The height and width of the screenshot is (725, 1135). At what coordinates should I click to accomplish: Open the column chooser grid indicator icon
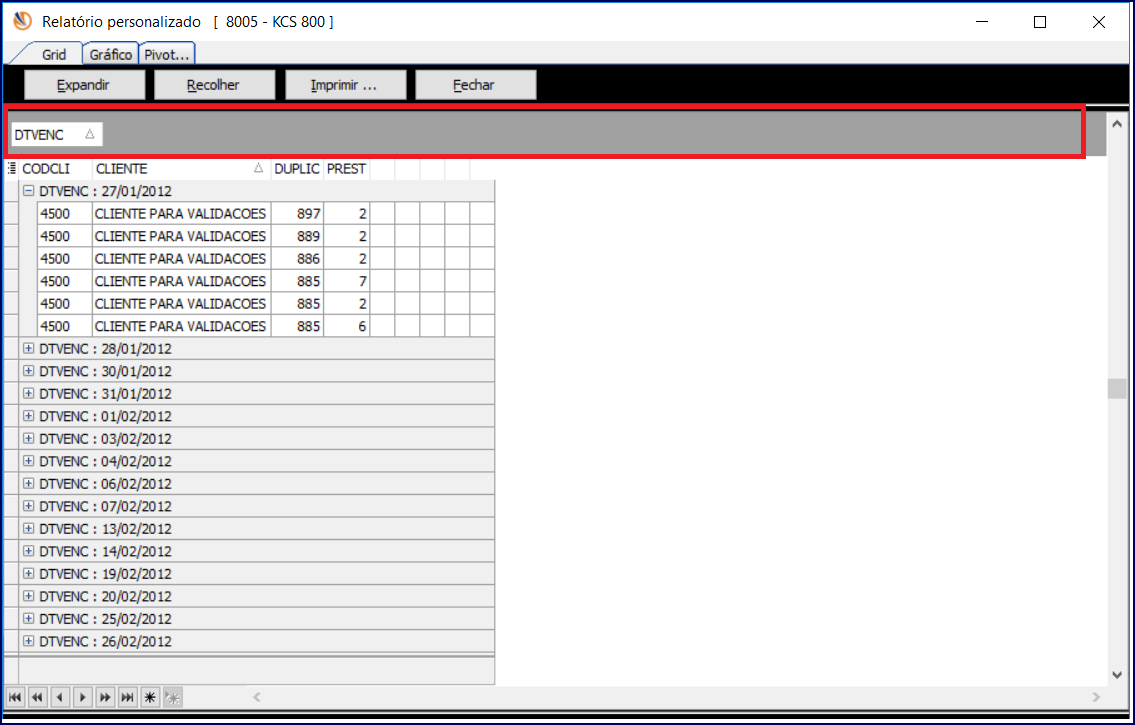(12, 169)
